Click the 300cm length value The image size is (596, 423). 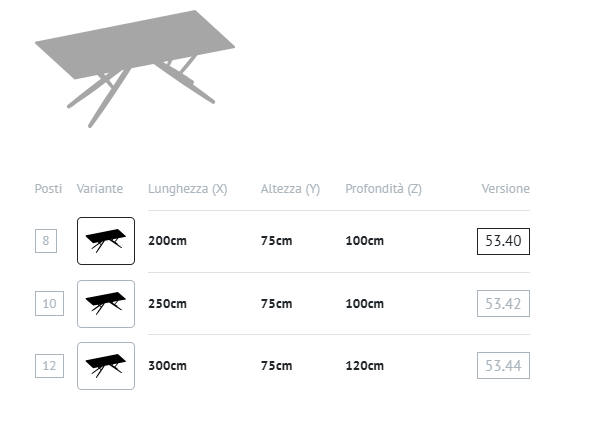tap(168, 366)
